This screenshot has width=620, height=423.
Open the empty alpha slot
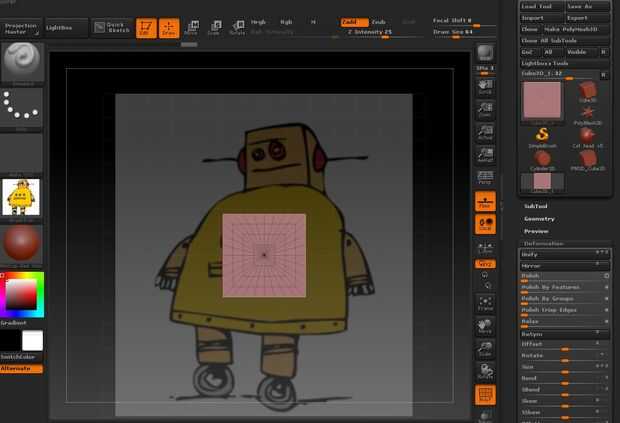pyautogui.click(x=22, y=152)
